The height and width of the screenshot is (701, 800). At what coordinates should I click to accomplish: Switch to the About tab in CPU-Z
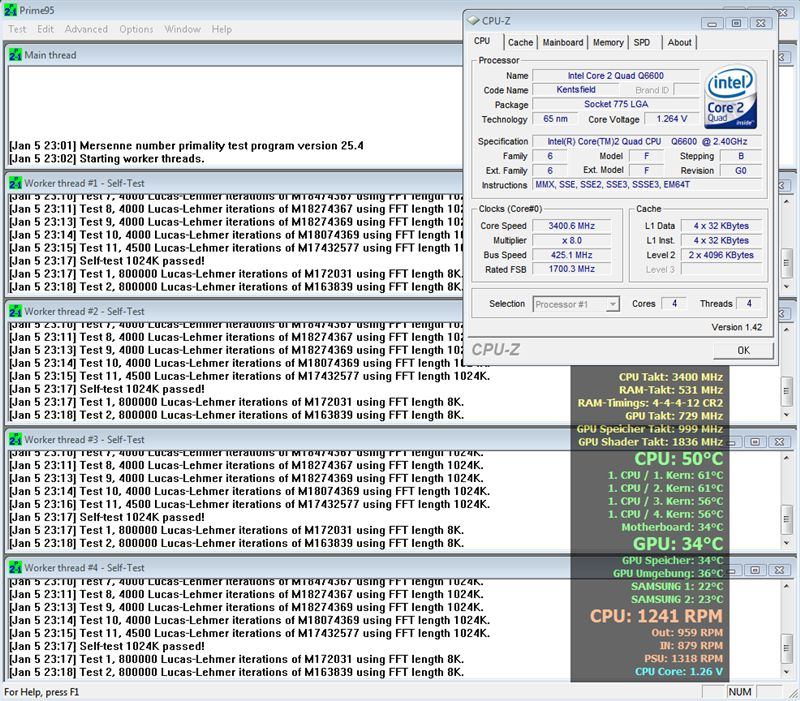tap(679, 42)
